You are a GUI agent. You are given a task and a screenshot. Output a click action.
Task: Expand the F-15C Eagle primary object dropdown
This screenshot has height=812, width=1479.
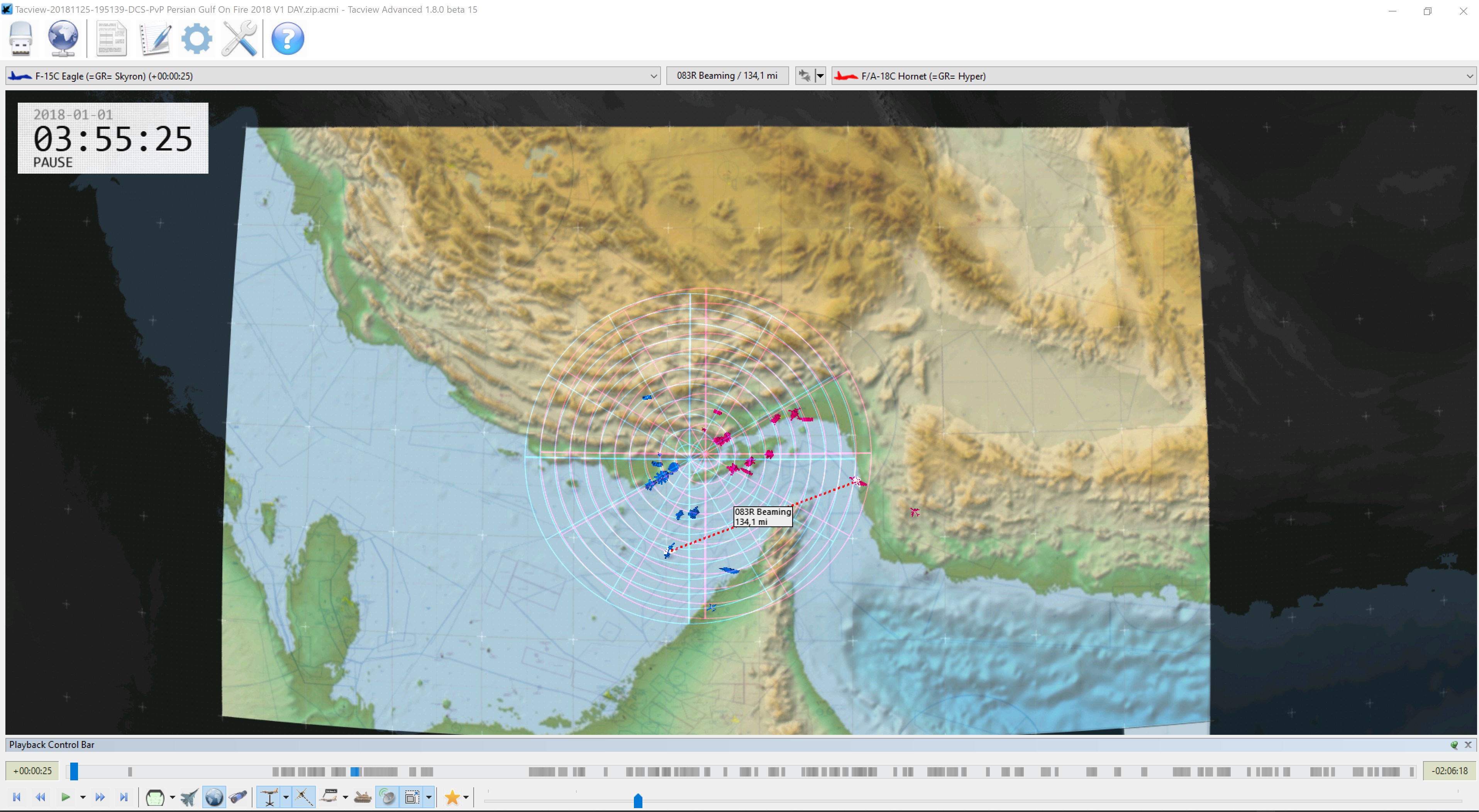click(653, 76)
